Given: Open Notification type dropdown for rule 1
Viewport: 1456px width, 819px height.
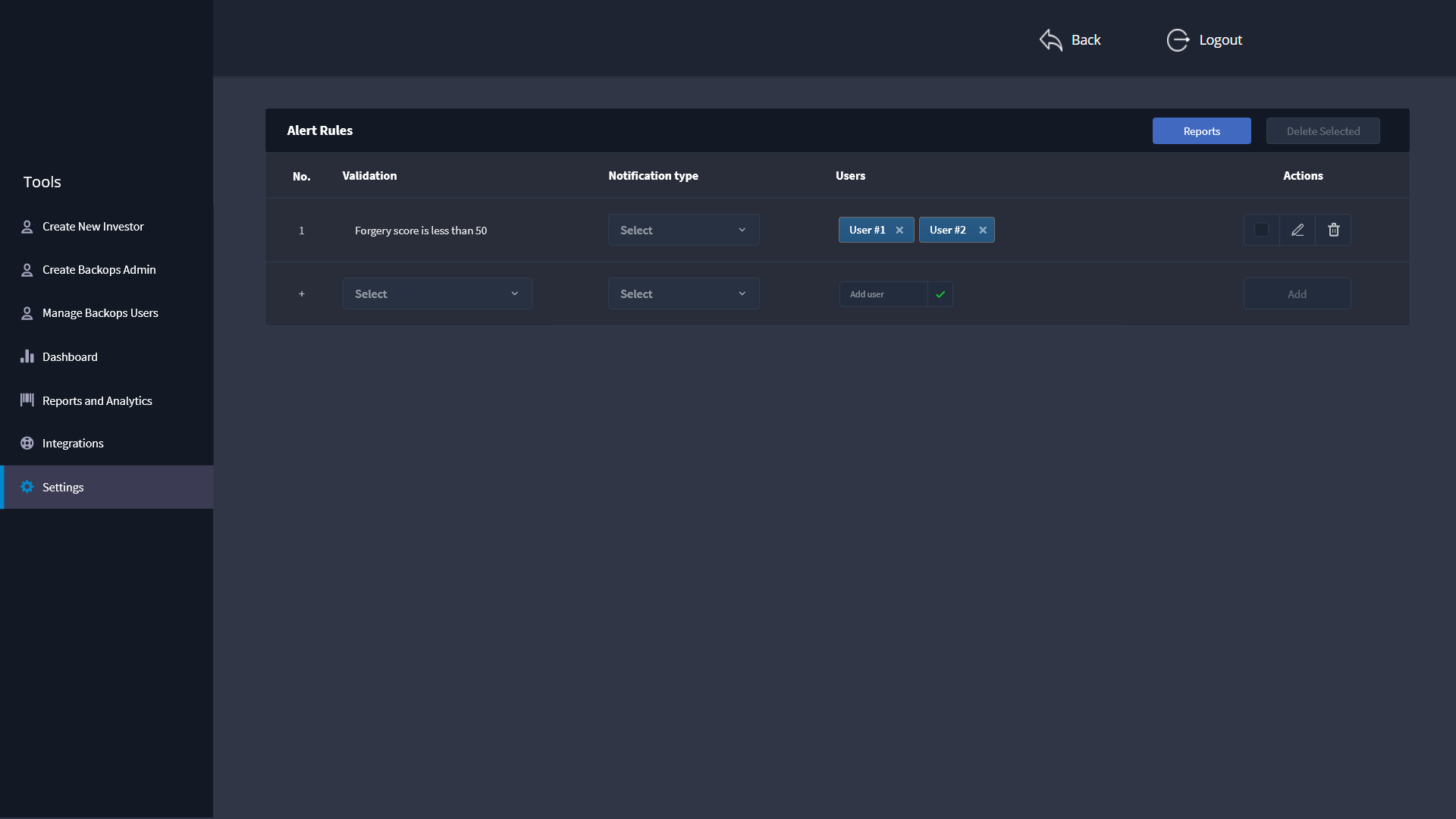Looking at the screenshot, I should (683, 230).
